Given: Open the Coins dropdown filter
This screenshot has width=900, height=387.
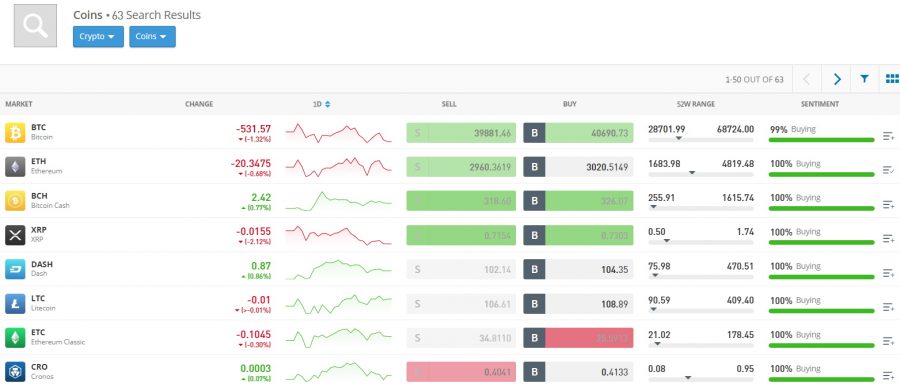Looking at the screenshot, I should click(152, 36).
